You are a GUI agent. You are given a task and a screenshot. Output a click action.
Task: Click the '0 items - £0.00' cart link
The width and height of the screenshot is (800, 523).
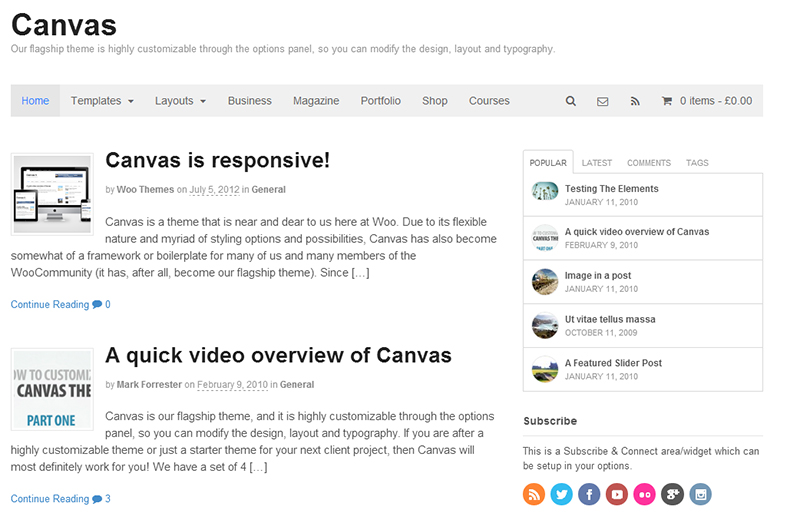tap(716, 101)
